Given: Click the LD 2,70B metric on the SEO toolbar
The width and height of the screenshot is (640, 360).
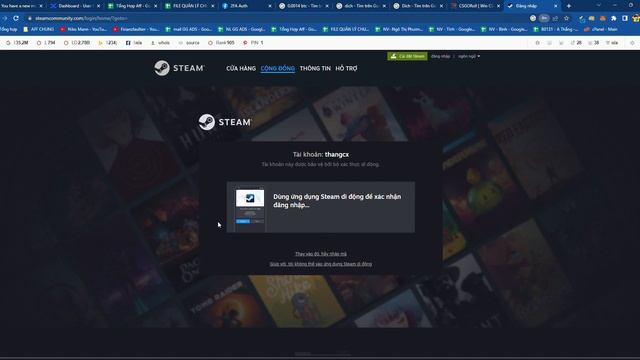Looking at the screenshot, I should point(77,42).
